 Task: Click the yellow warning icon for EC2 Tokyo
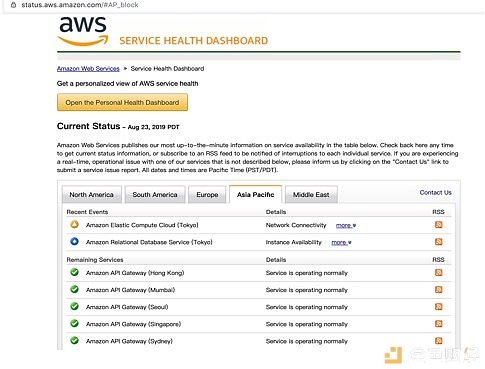click(x=75, y=224)
